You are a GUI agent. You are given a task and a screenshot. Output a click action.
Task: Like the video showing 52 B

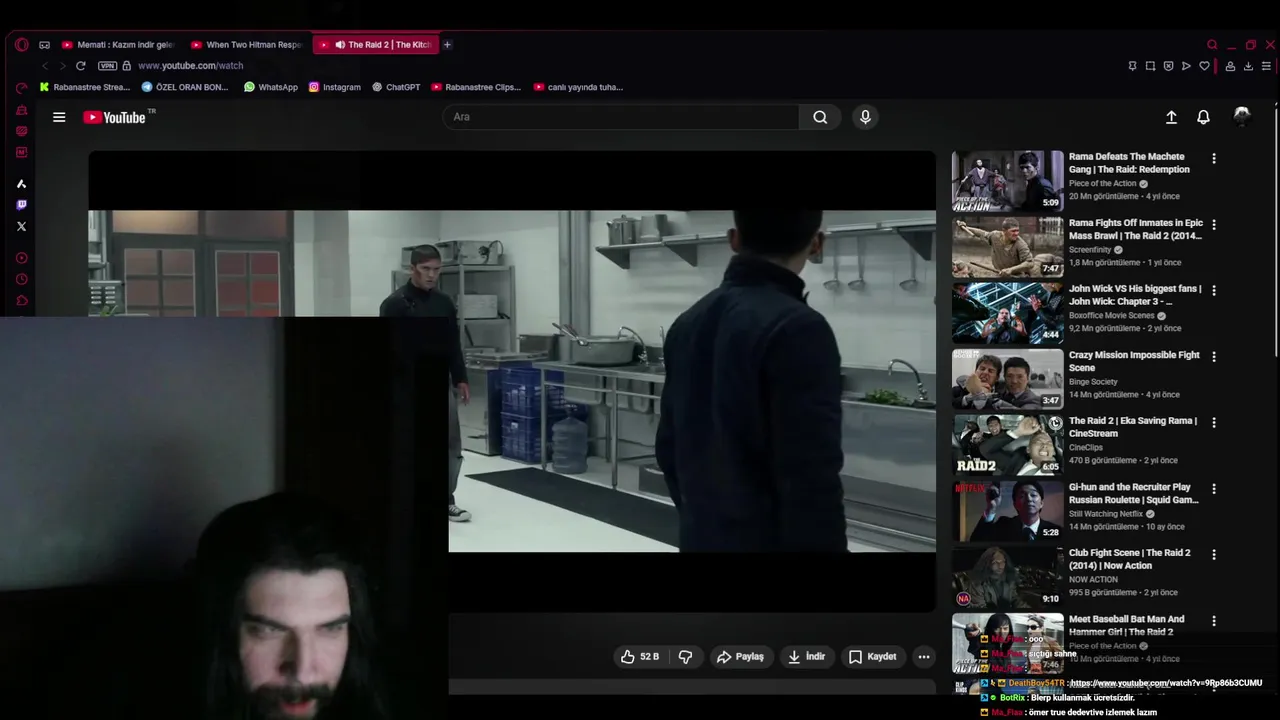click(640, 657)
